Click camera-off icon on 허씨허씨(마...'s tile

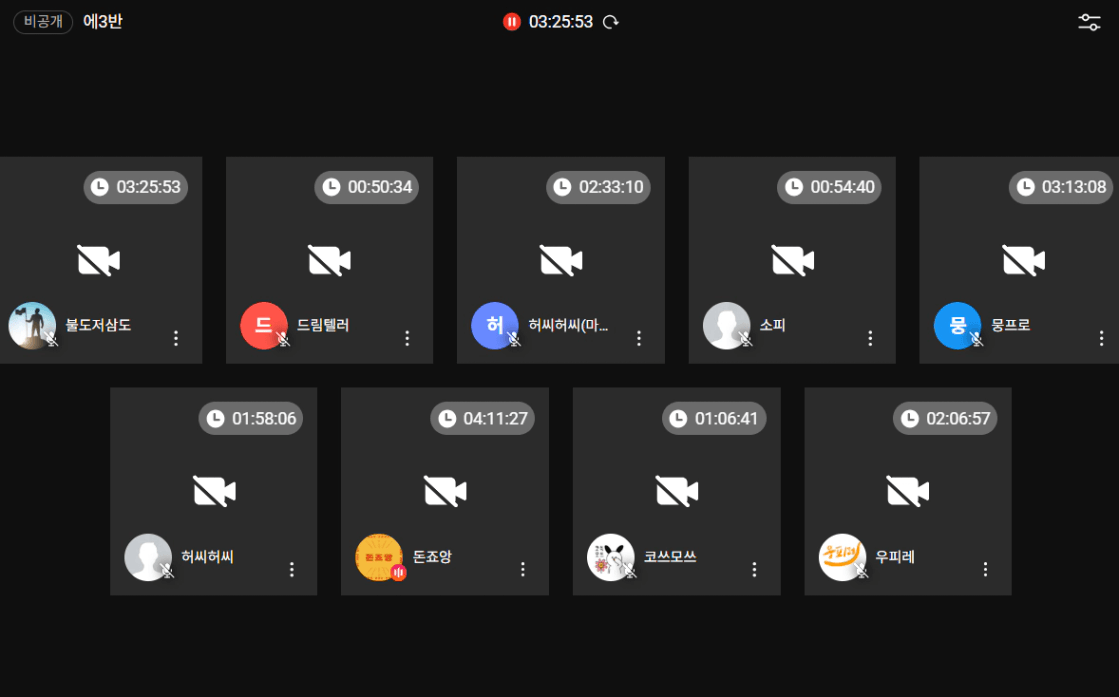[x=561, y=260]
